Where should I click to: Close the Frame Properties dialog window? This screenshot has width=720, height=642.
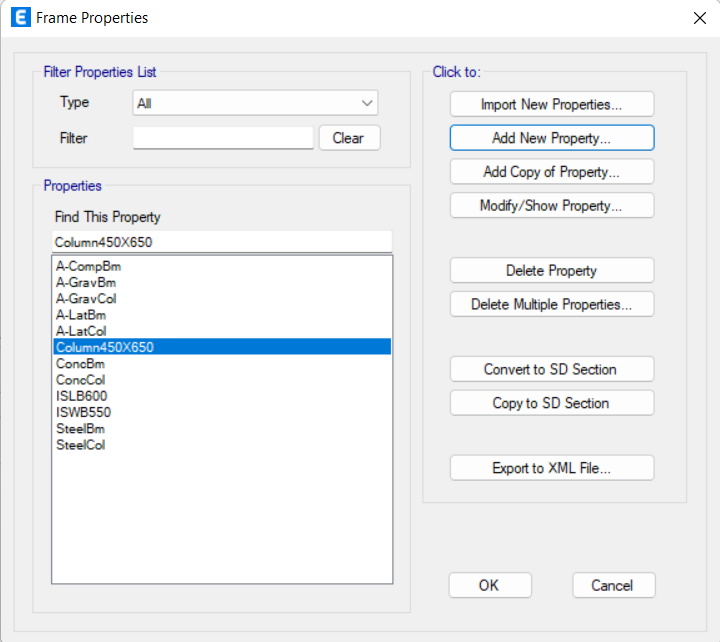[700, 18]
